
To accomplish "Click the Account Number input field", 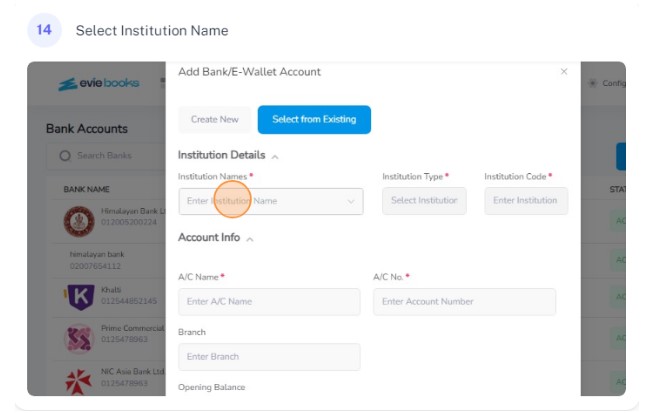I will click(464, 302).
